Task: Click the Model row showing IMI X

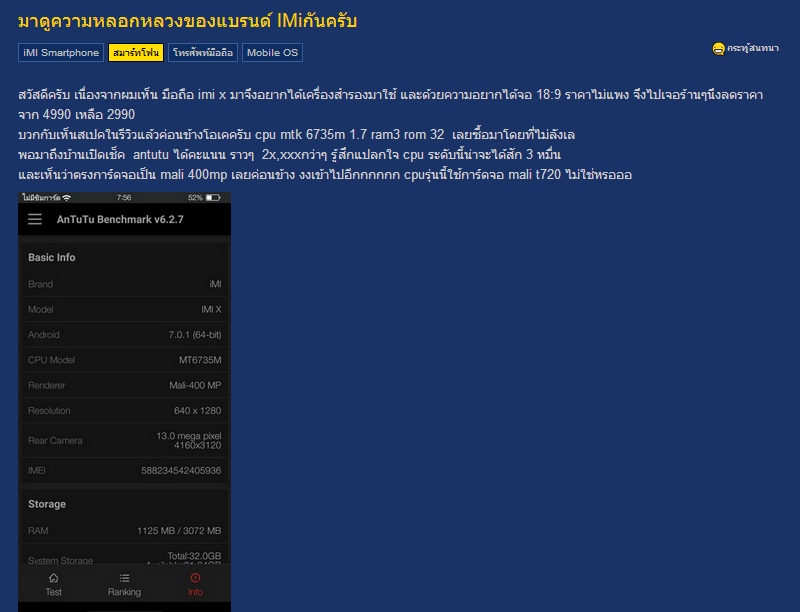Action: [124, 310]
